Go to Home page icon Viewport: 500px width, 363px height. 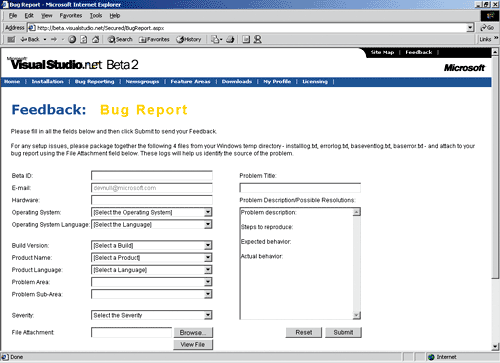coord(95,39)
